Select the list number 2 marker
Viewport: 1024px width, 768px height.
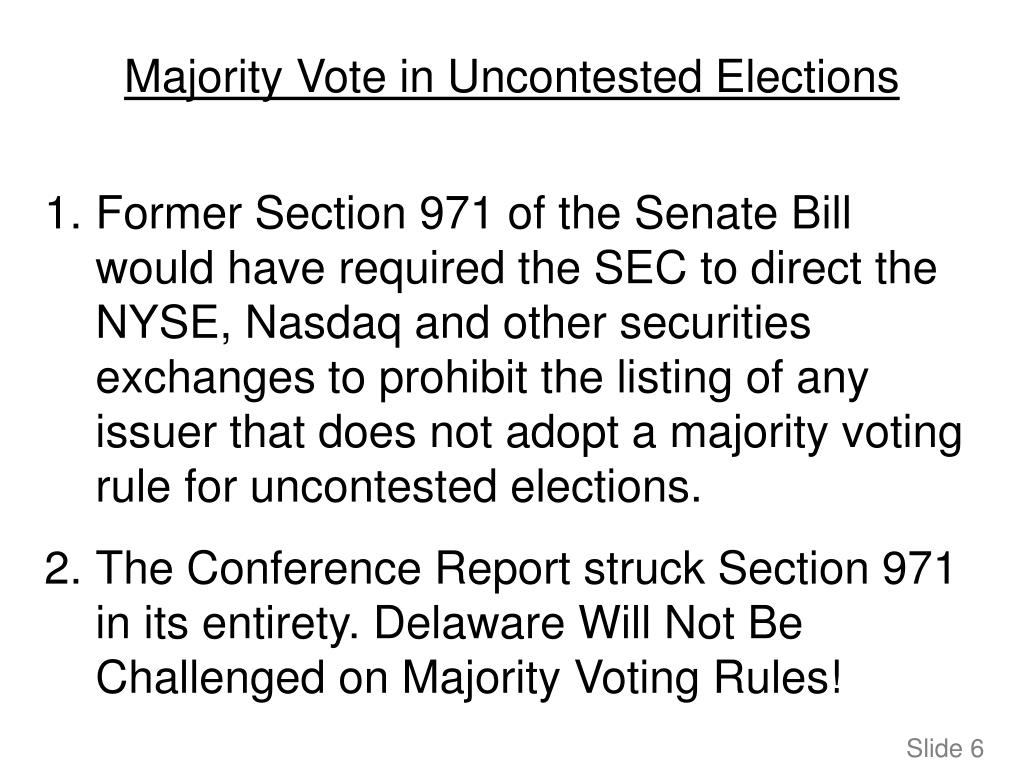click(63, 568)
